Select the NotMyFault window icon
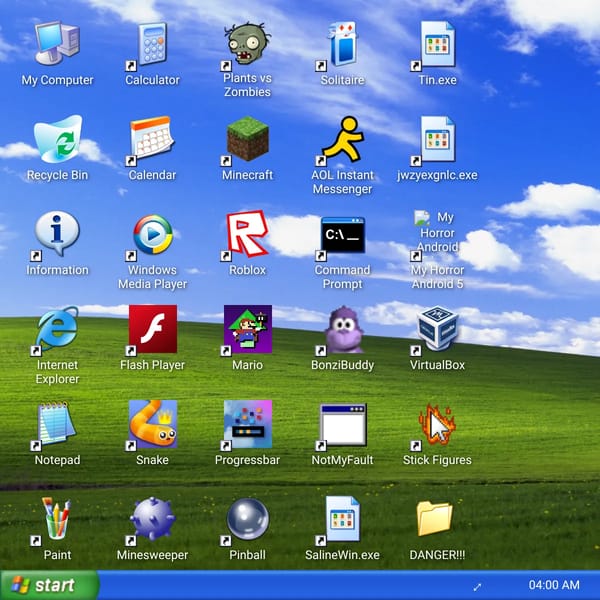Screen dimensions: 600x600 click(x=343, y=424)
